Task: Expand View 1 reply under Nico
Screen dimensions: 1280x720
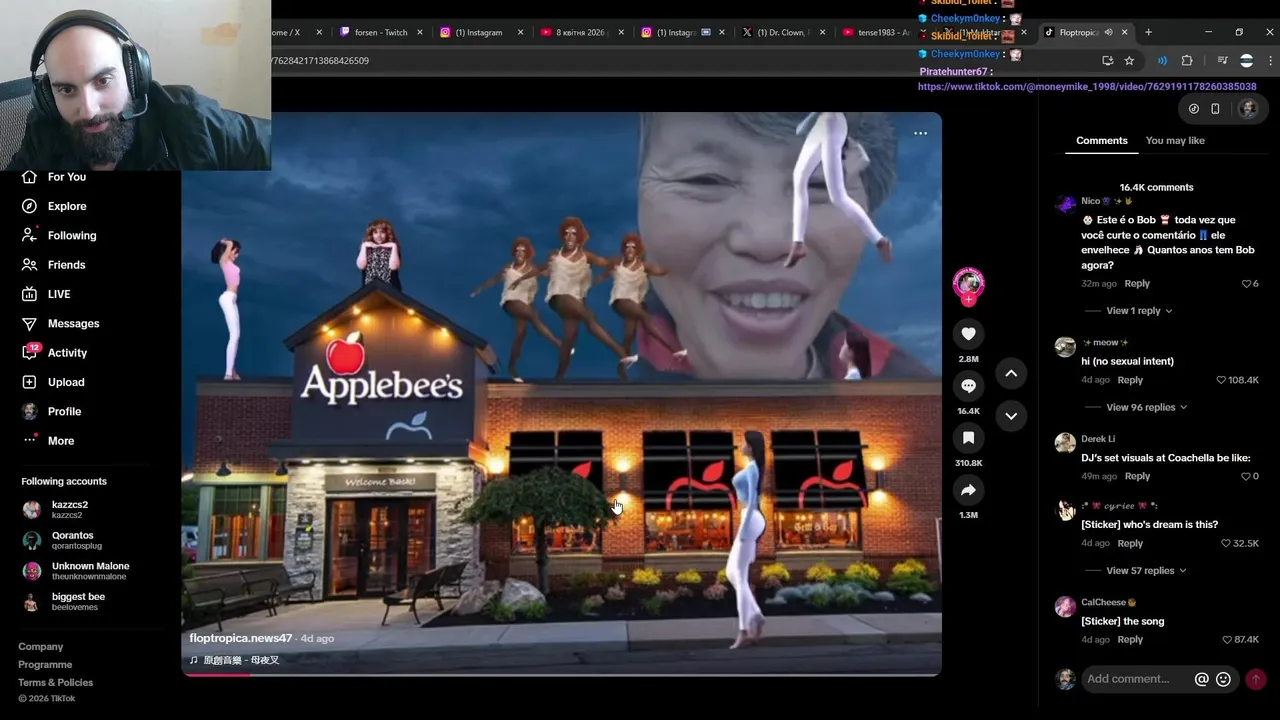Action: (1139, 311)
